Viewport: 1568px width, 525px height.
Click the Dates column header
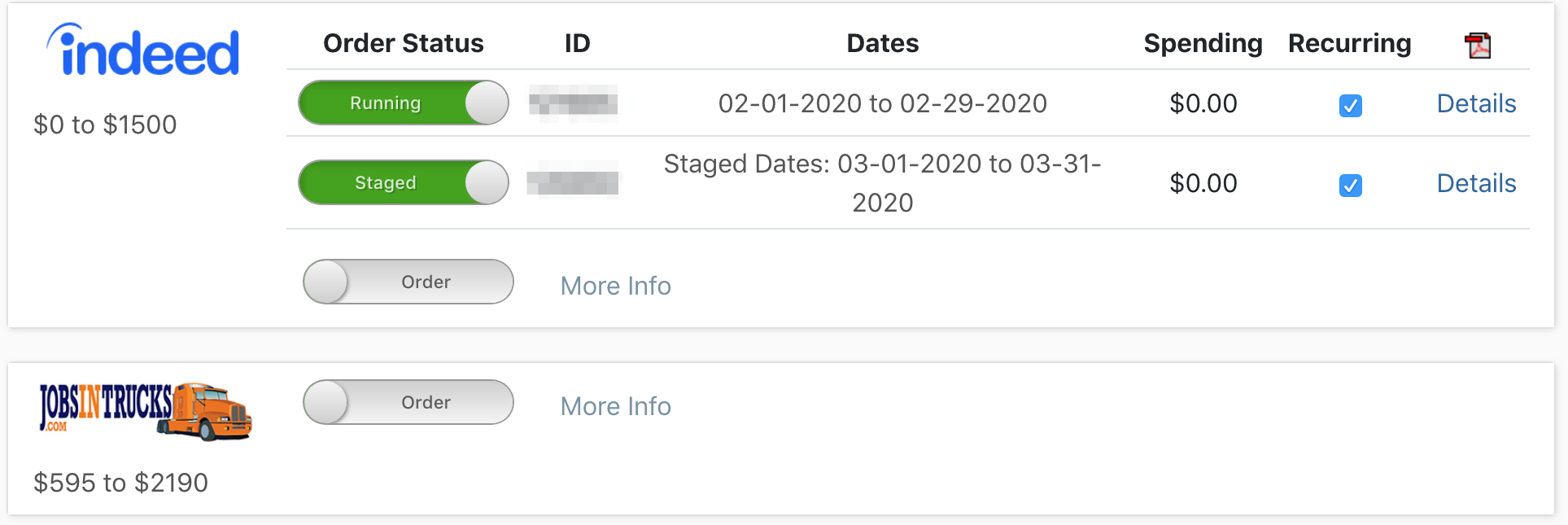883,43
